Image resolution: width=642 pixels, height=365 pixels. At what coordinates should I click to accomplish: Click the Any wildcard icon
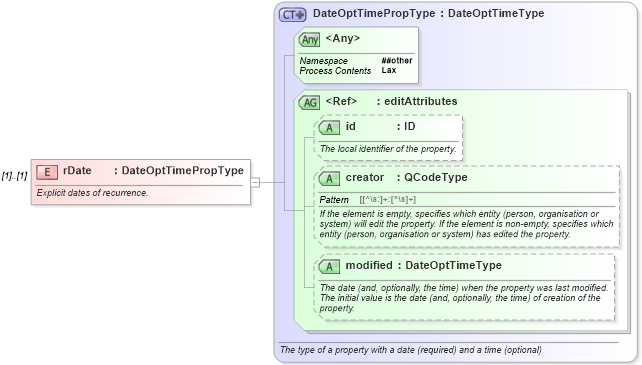pyautogui.click(x=310, y=40)
